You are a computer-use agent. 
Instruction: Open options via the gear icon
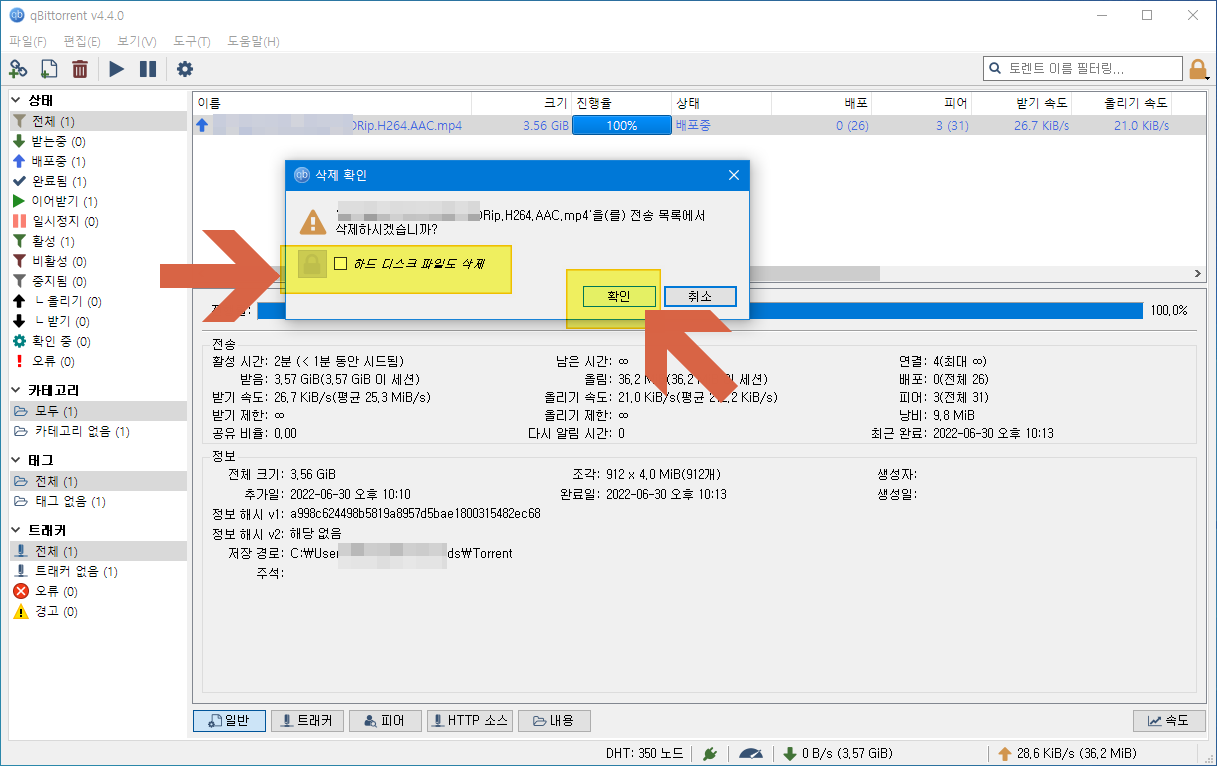(185, 69)
